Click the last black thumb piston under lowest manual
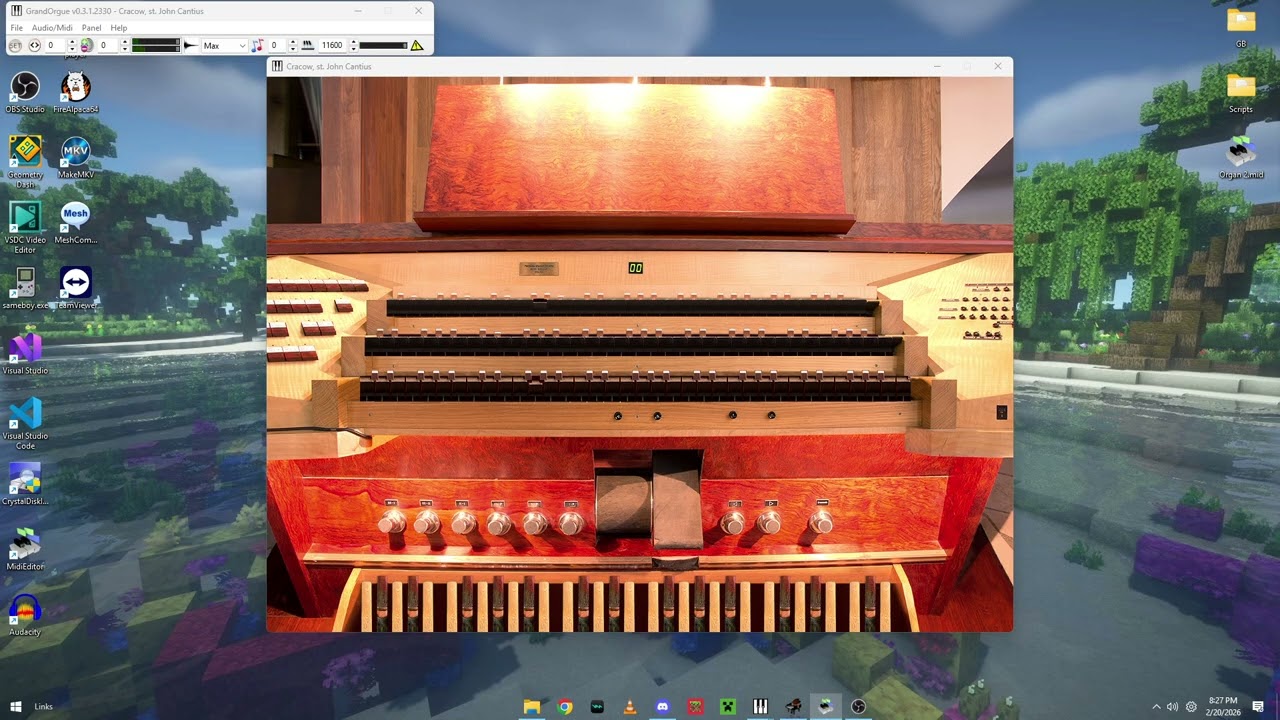 pyautogui.click(x=771, y=415)
